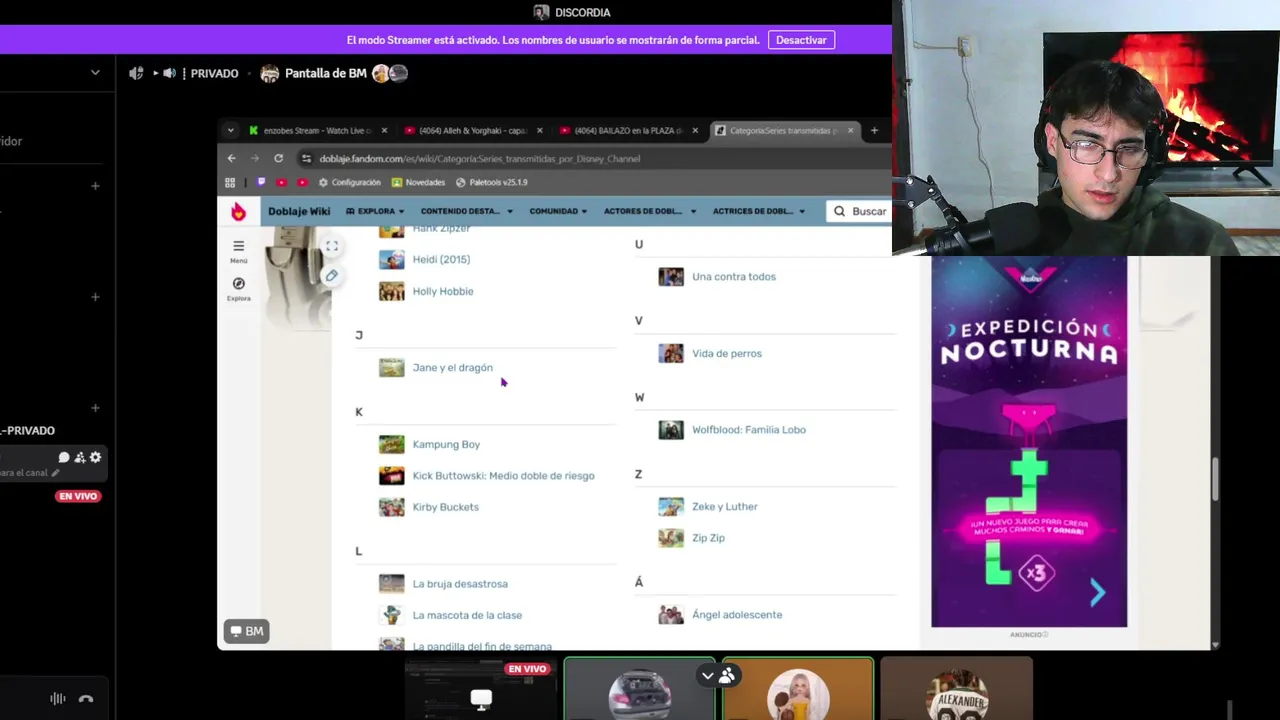Click the Kampung Boy thumbnail image
This screenshot has width=1280, height=720.
(x=392, y=444)
